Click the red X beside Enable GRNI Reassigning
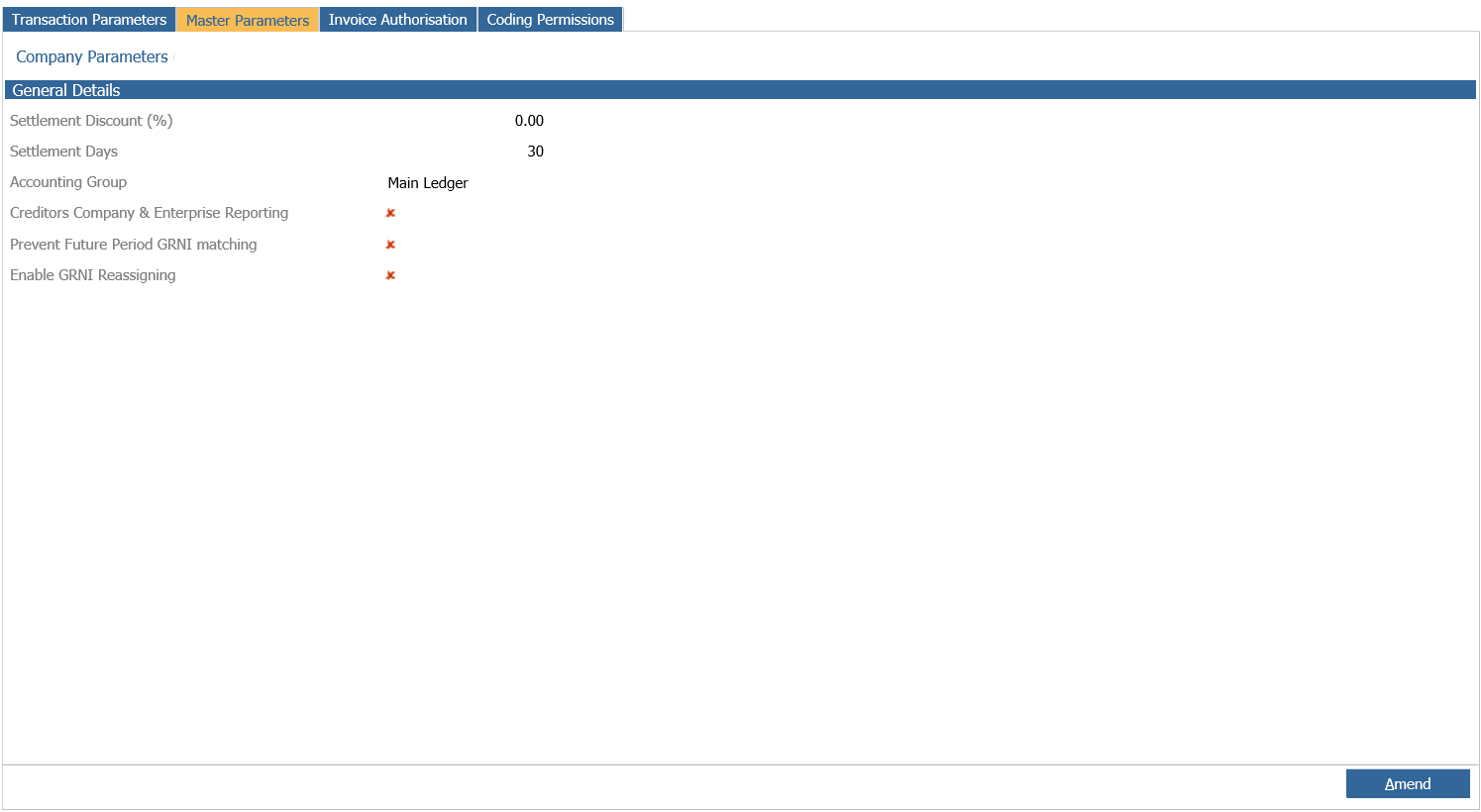1481x812 pixels. 390,275
